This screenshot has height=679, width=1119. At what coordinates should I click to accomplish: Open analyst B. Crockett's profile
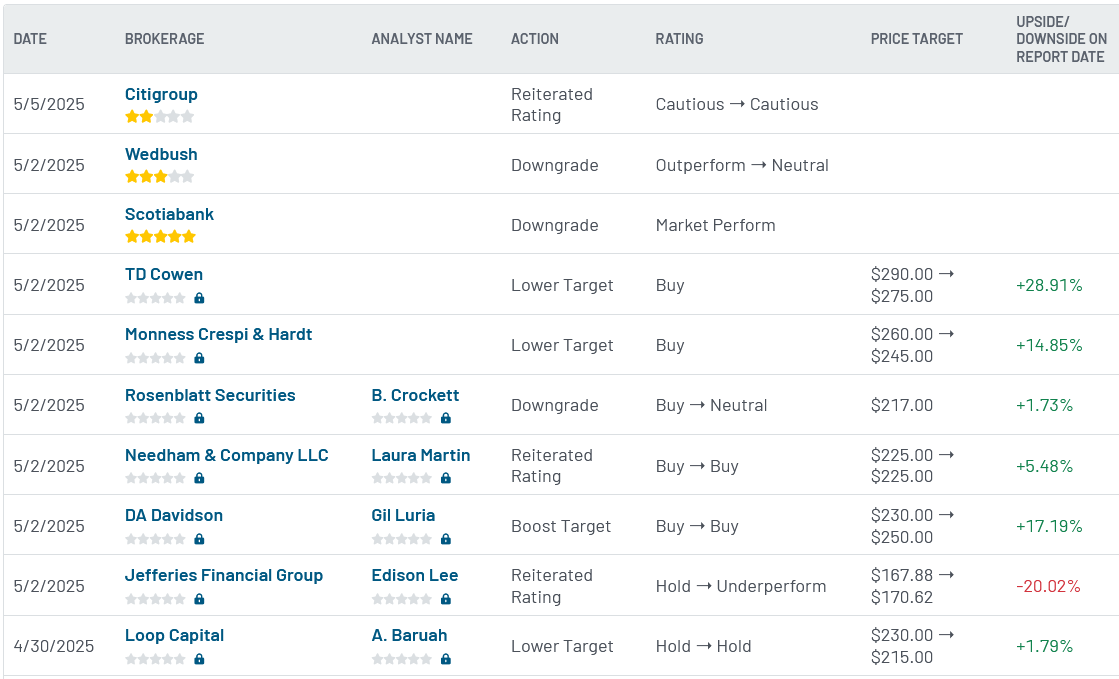(415, 395)
